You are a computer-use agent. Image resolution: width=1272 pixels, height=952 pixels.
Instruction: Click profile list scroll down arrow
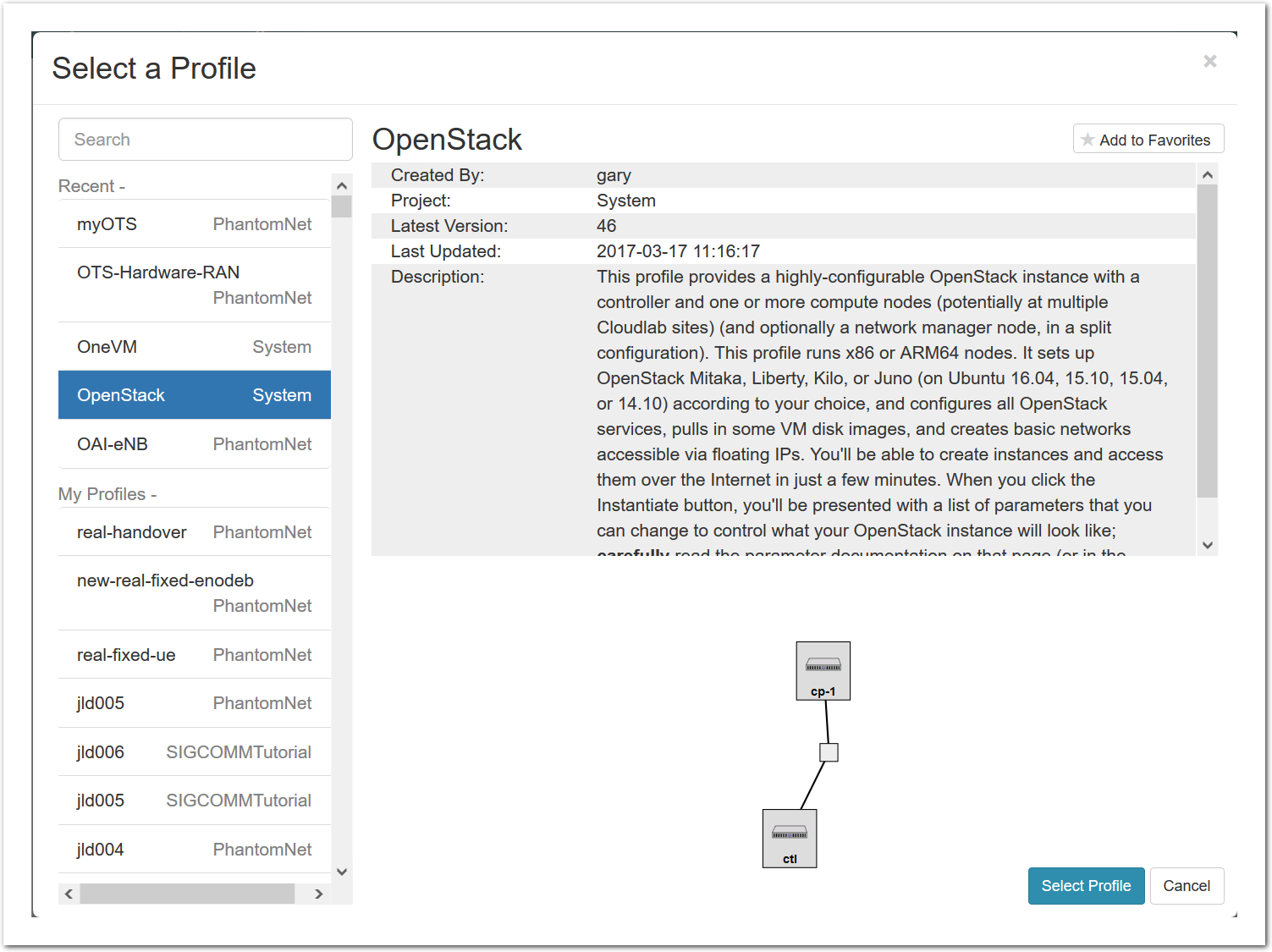[342, 872]
